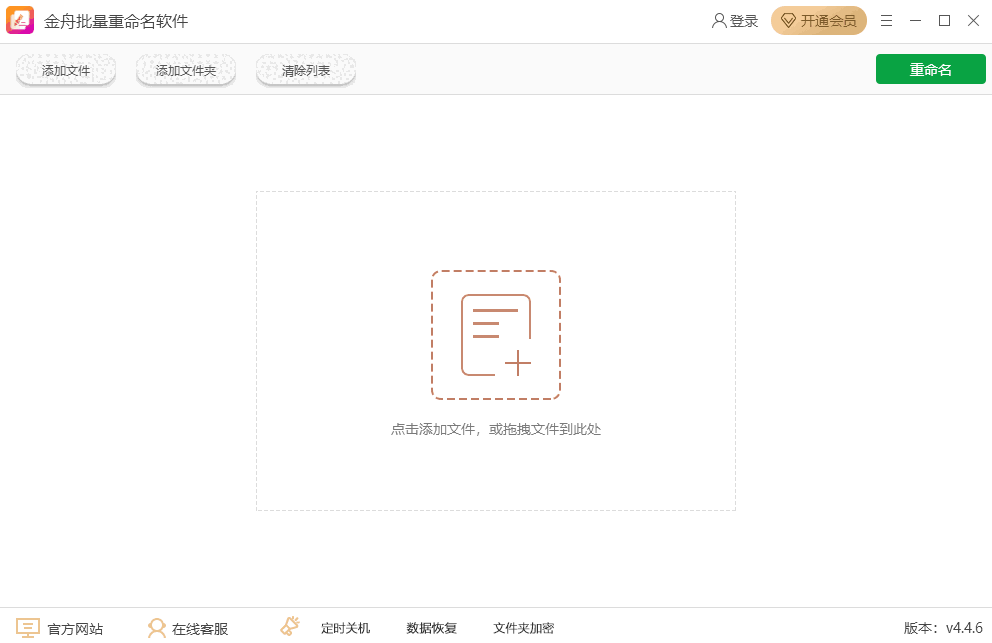Open the hamburger main menu

(x=886, y=21)
